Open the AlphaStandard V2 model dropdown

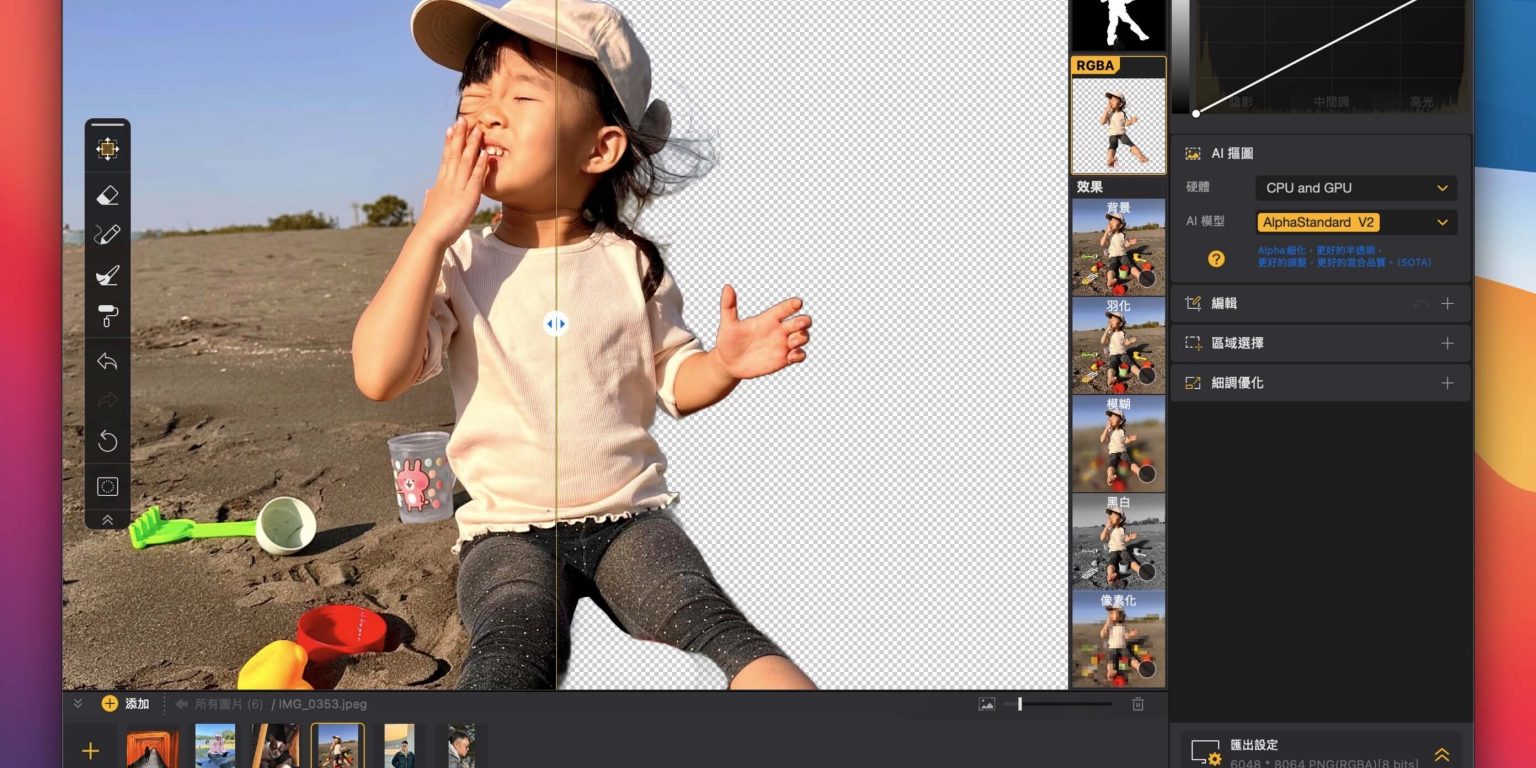(x=1355, y=222)
